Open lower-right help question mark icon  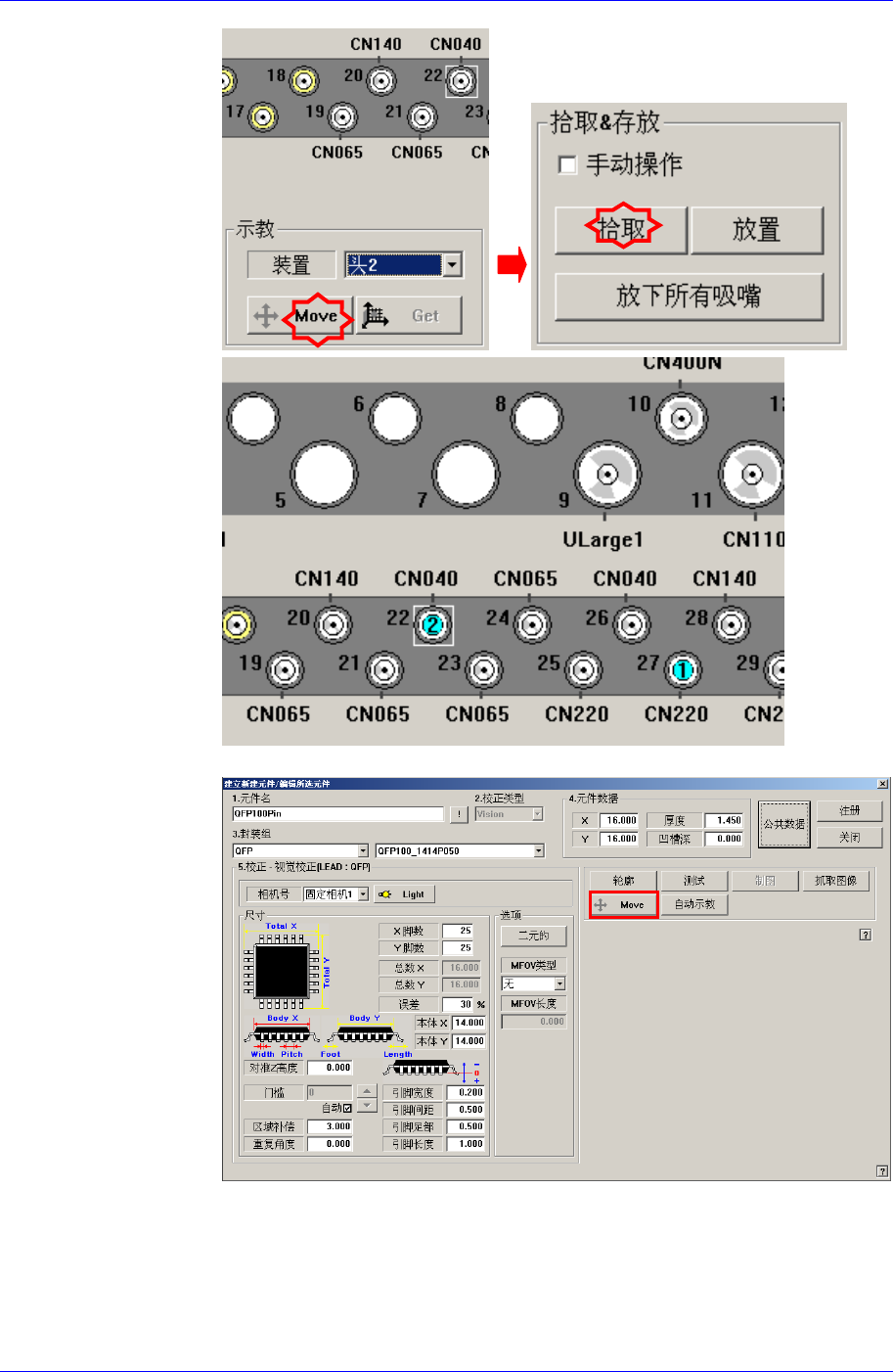(883, 1170)
